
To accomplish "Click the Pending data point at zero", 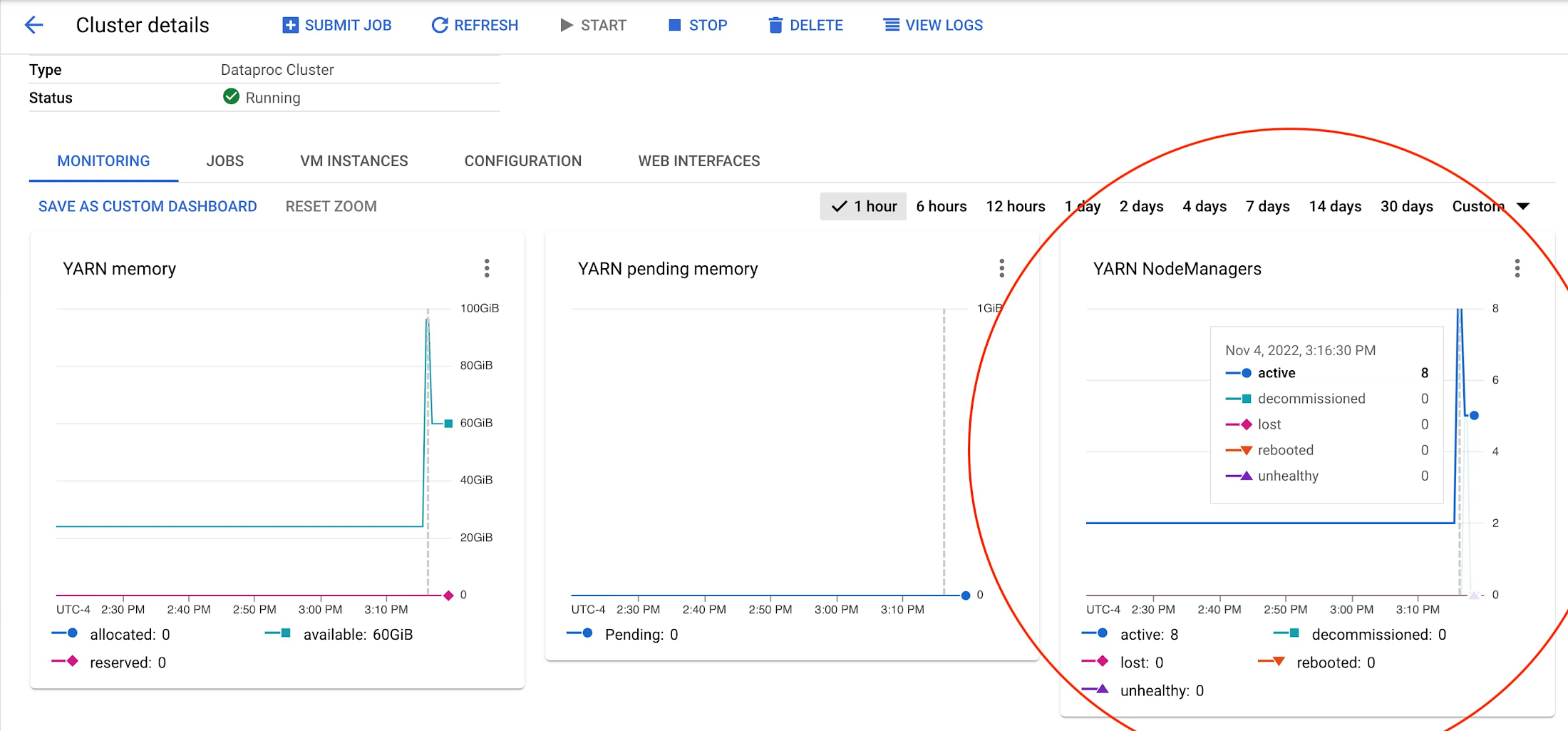I will tap(966, 595).
